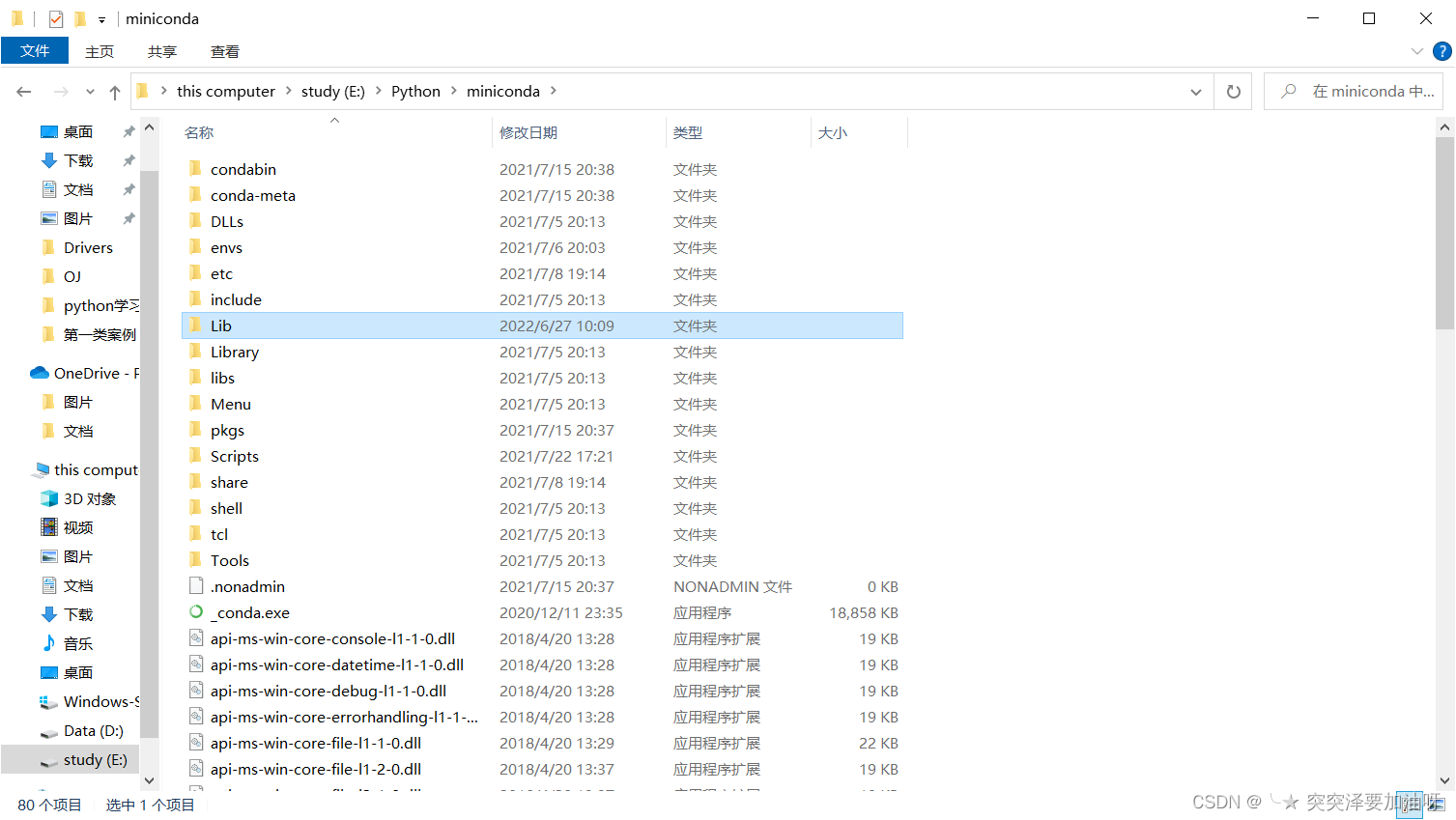Screen dimensions: 1456x820
Task: Open study (E:) drive in sidebar
Action: pyautogui.click(x=95, y=760)
